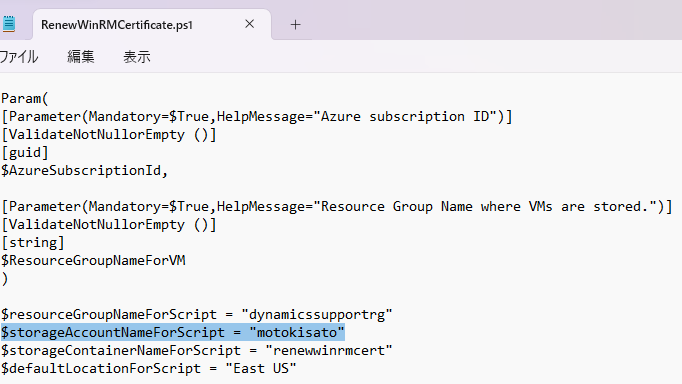Close the RenewWinRMCertificate.ps1 tab
The height and width of the screenshot is (384, 682).
(x=249, y=24)
